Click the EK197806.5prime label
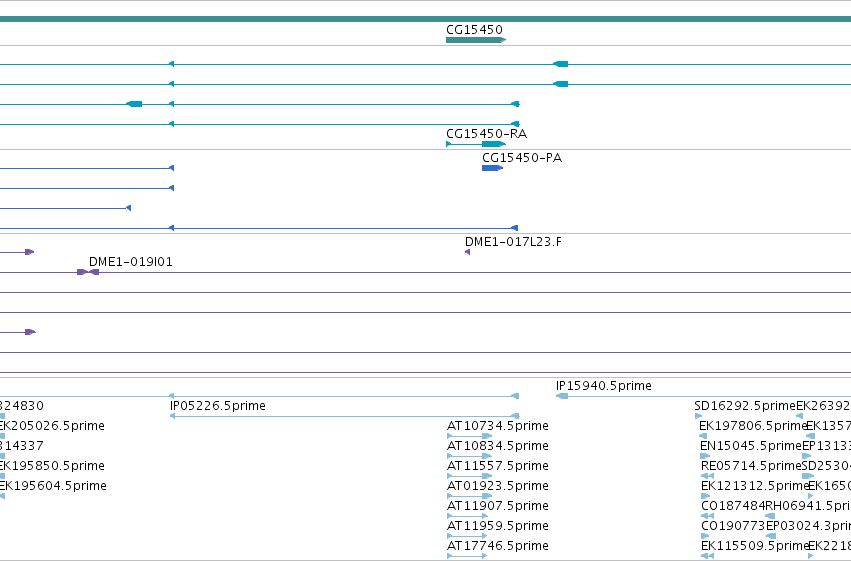 753,426
